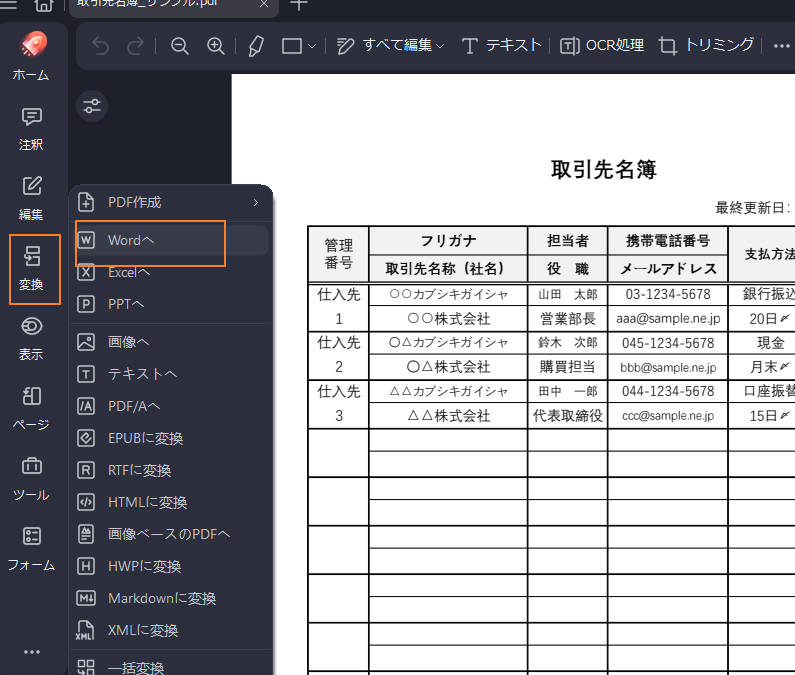Click the redo arrow
This screenshot has width=795, height=675.
tap(135, 46)
